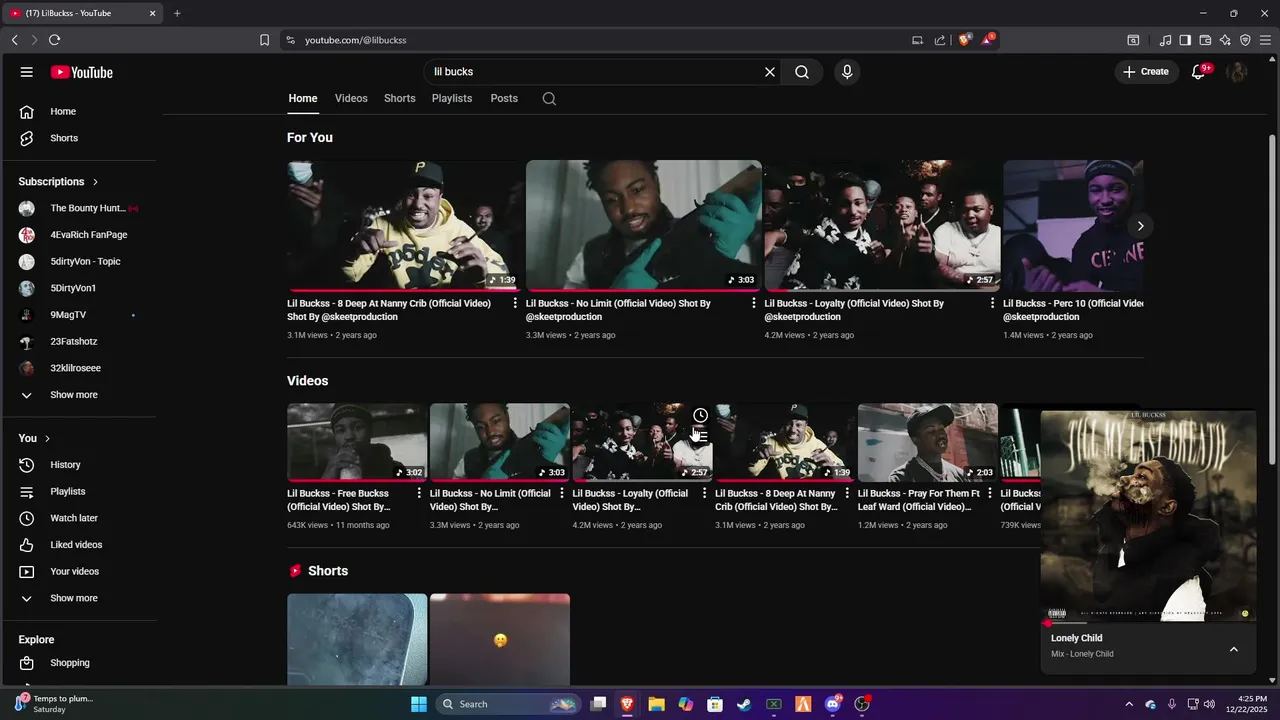Reload the page in browser toolbar
The height and width of the screenshot is (720, 1280).
click(x=54, y=40)
